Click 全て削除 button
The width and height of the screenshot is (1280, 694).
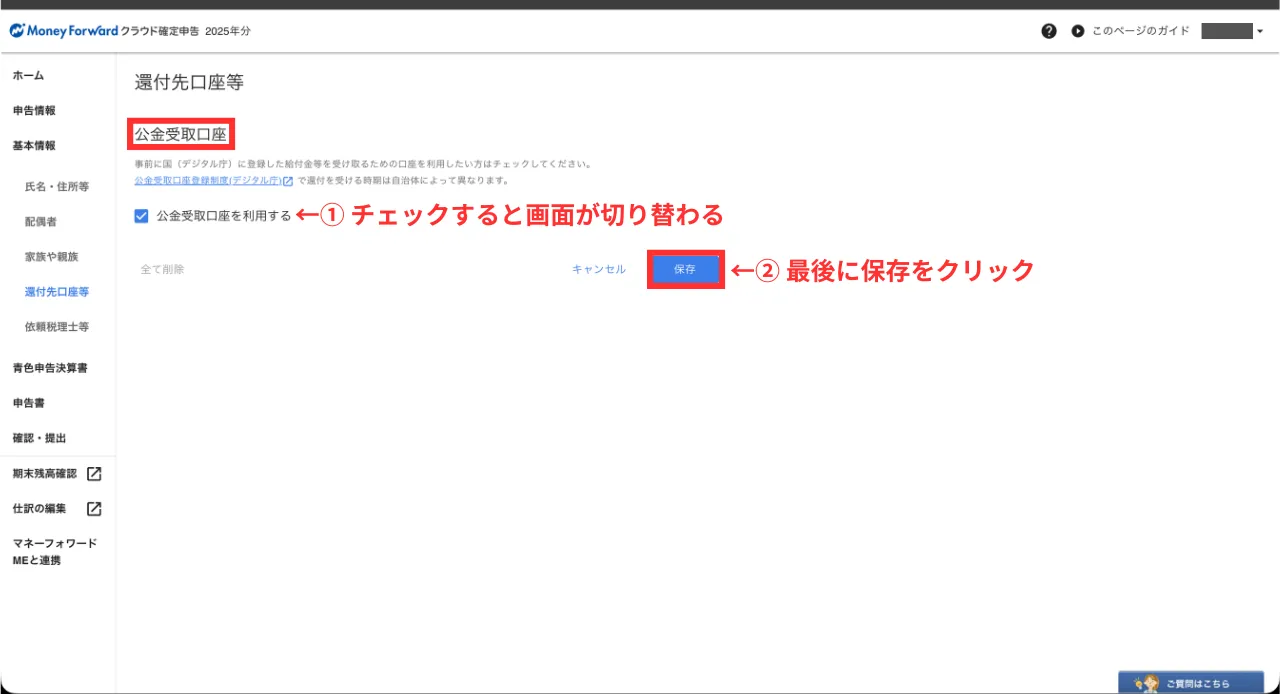pos(162,270)
